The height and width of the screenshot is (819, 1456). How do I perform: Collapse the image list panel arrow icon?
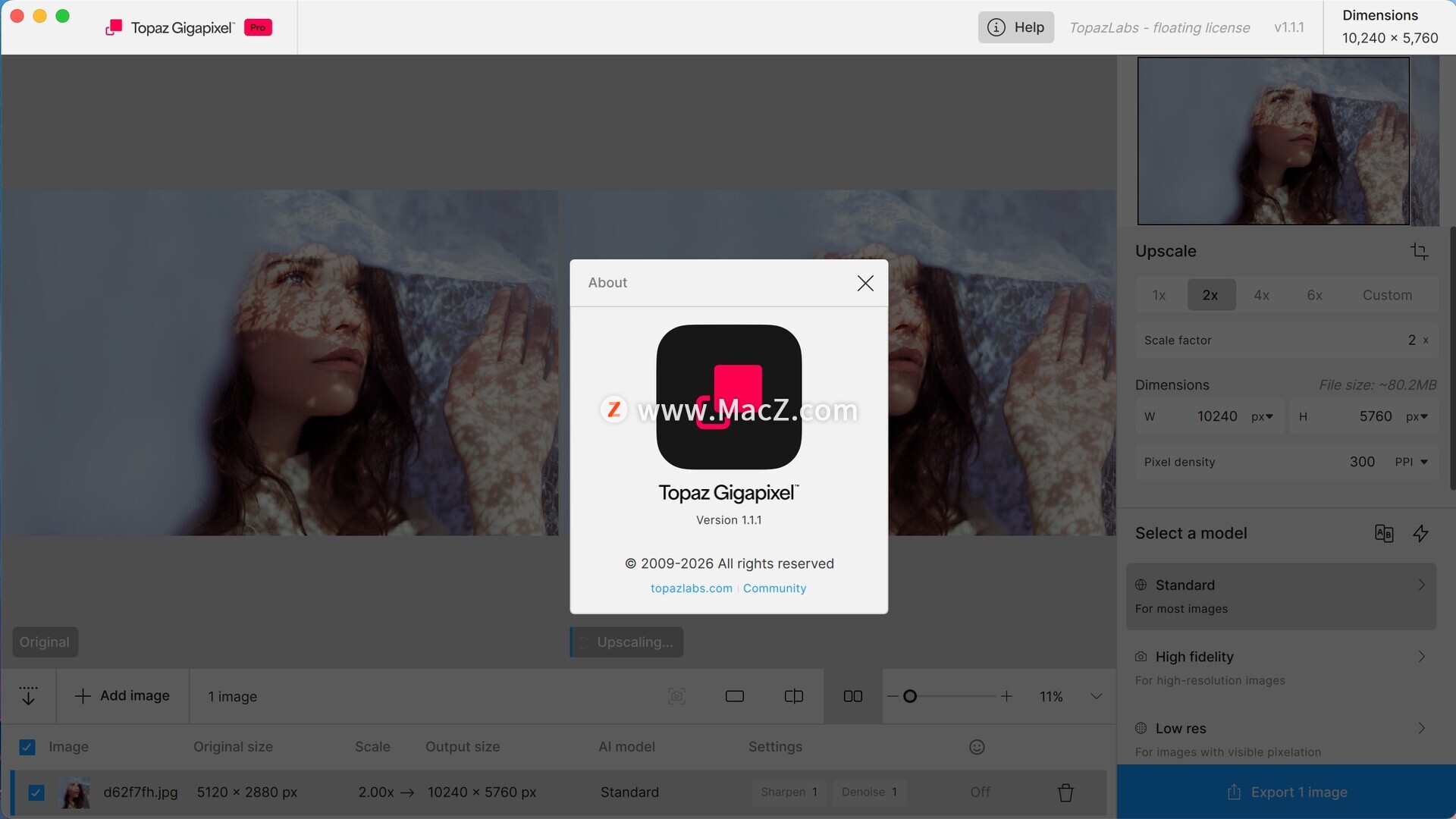pyautogui.click(x=28, y=696)
